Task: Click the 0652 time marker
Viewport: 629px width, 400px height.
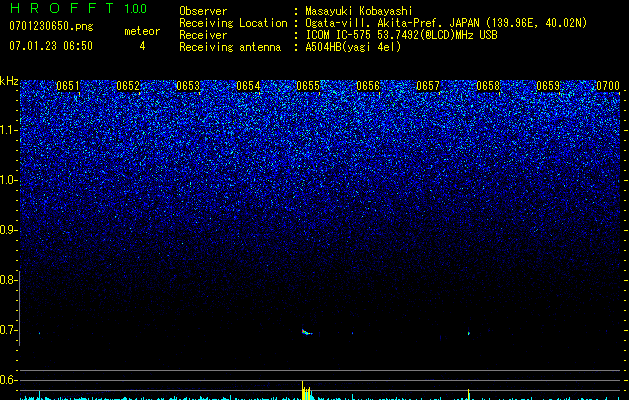Action: point(128,86)
